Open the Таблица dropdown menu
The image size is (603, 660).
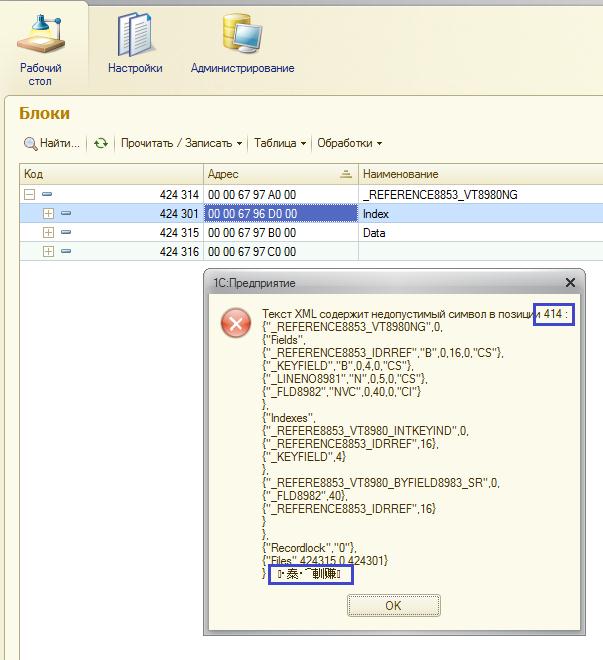coord(279,143)
